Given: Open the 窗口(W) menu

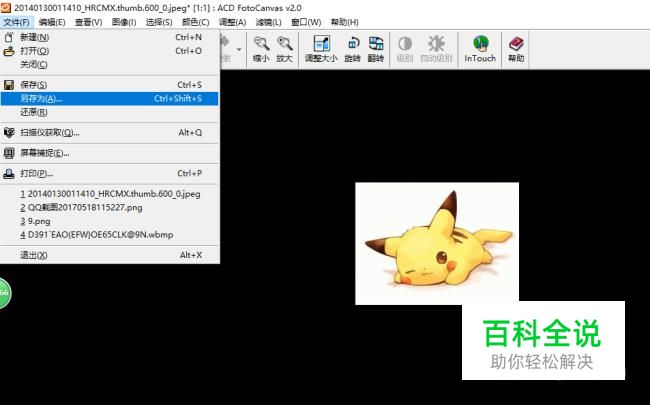Looking at the screenshot, I should pyautogui.click(x=306, y=22).
